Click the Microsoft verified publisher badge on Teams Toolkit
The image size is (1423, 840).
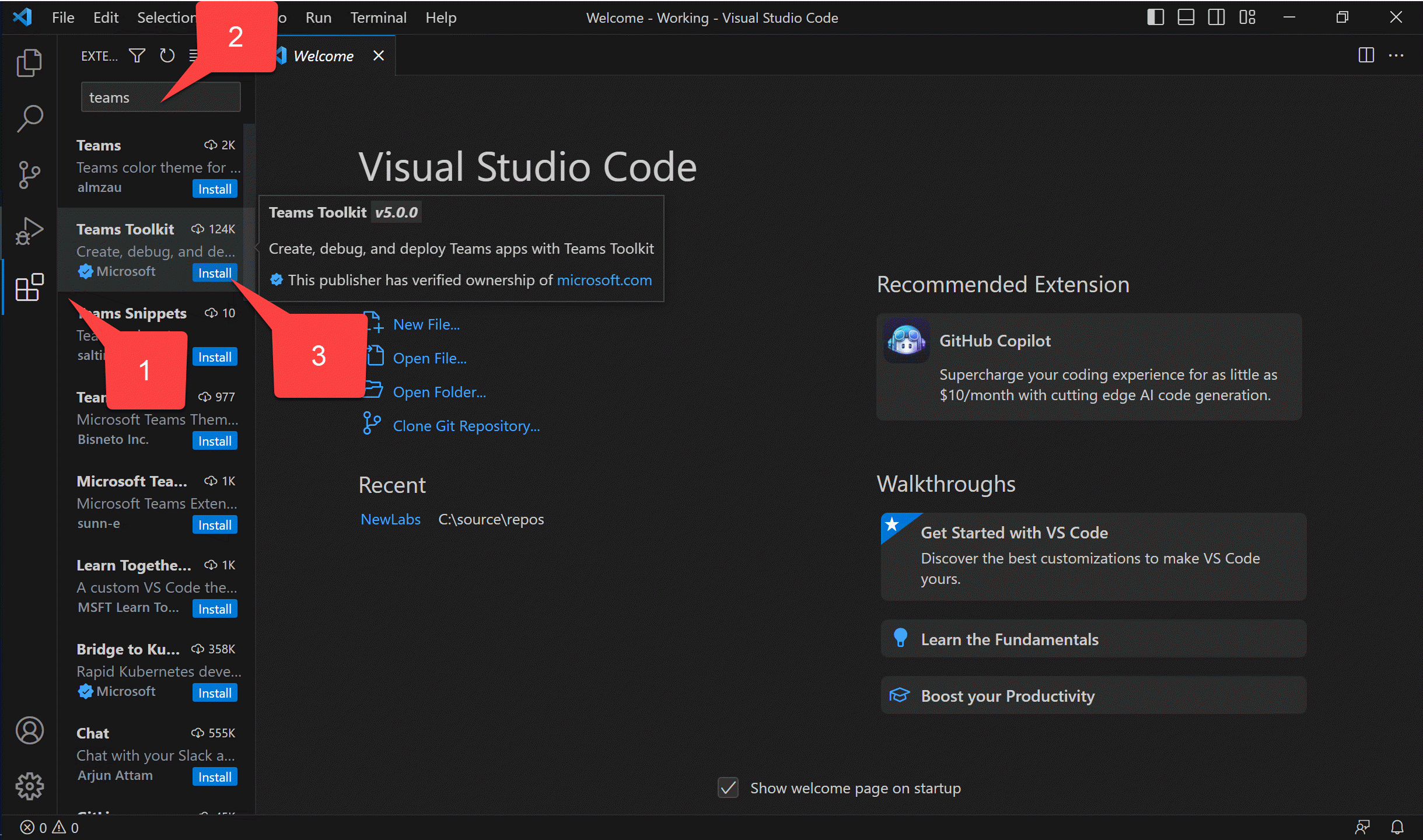pyautogui.click(x=85, y=271)
